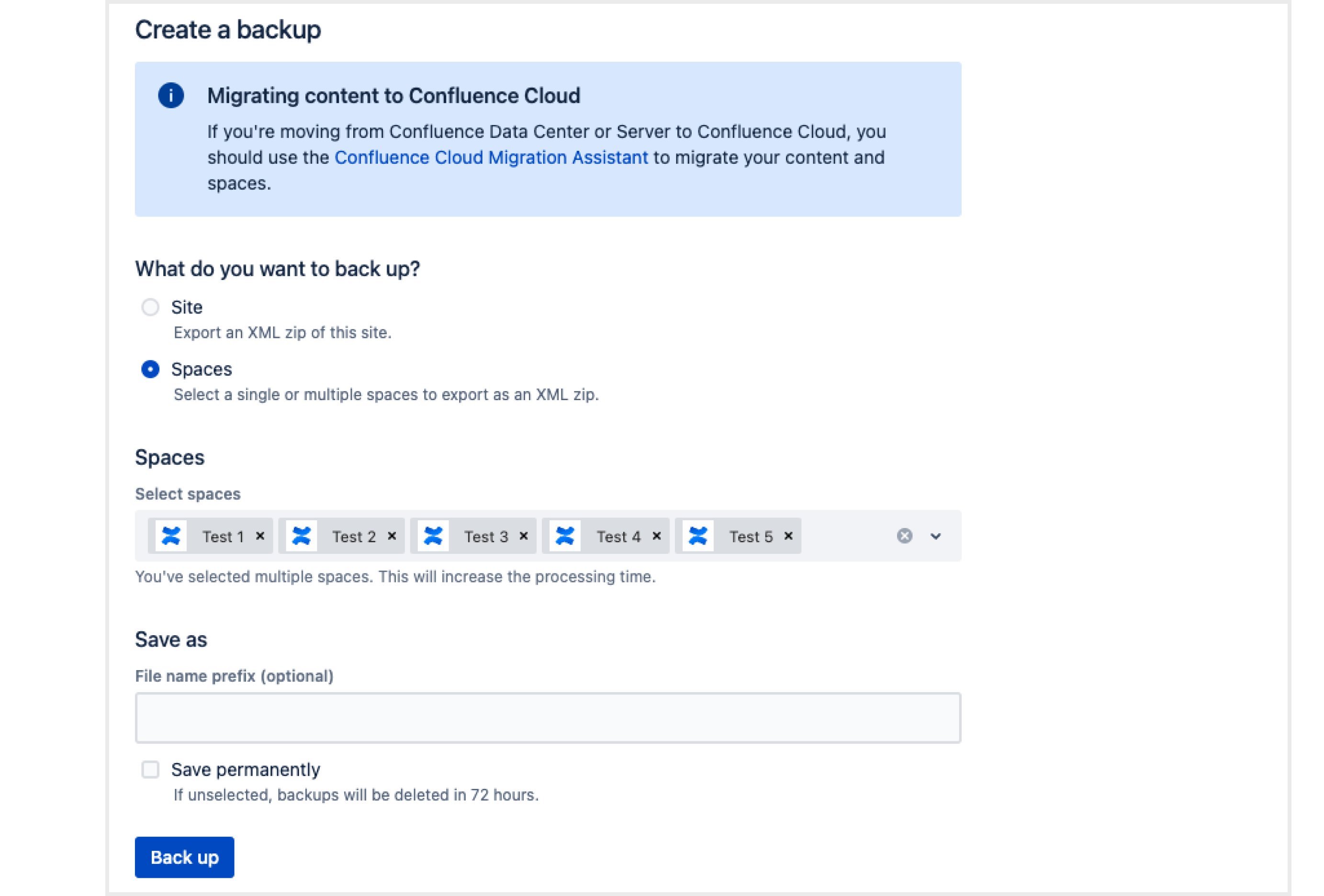1324x896 pixels.
Task: Click the Test 4 tag label
Action: click(x=619, y=537)
